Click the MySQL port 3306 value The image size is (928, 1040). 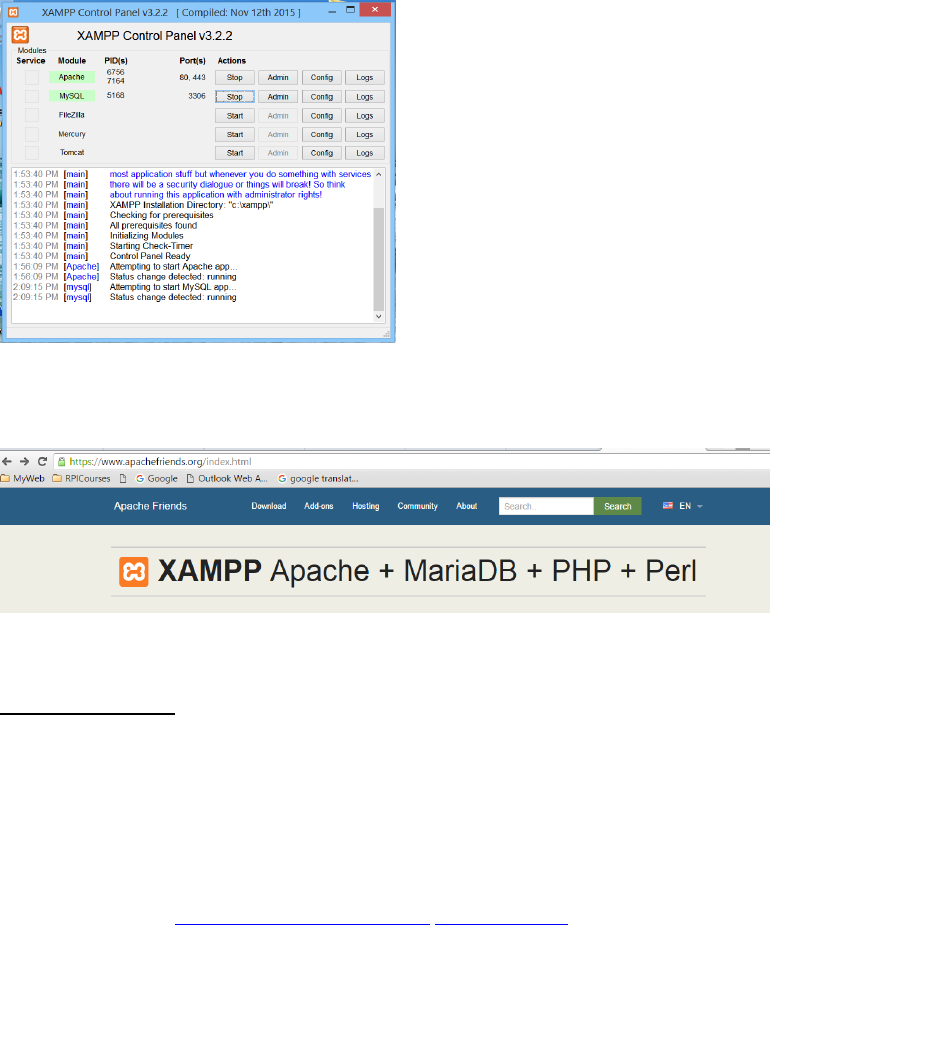point(197,96)
